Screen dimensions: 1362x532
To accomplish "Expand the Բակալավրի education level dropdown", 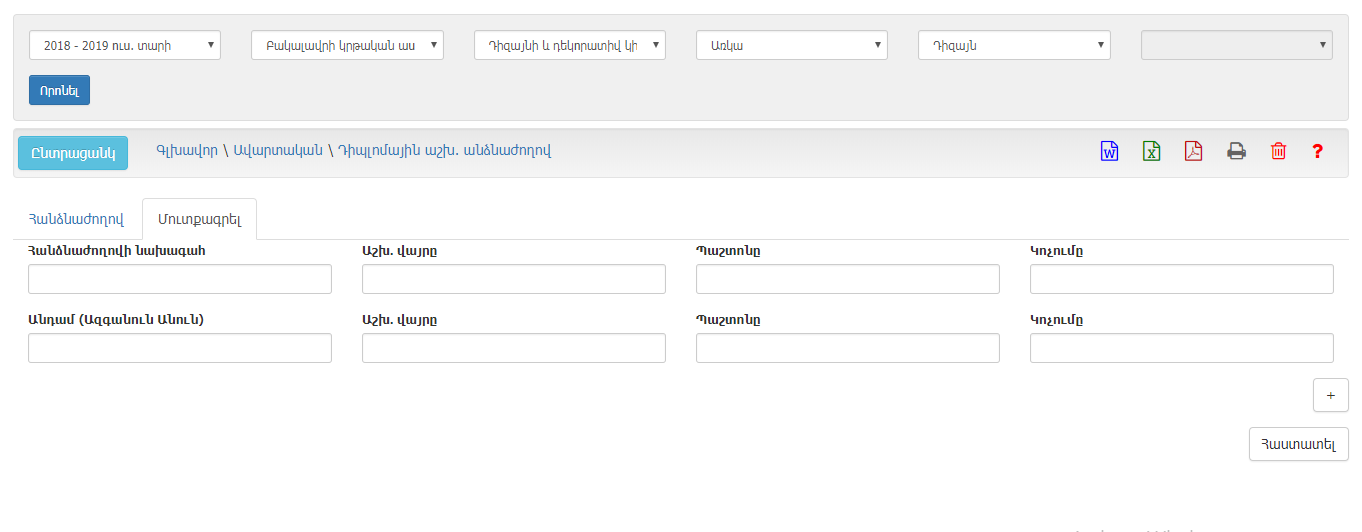I will (x=347, y=45).
